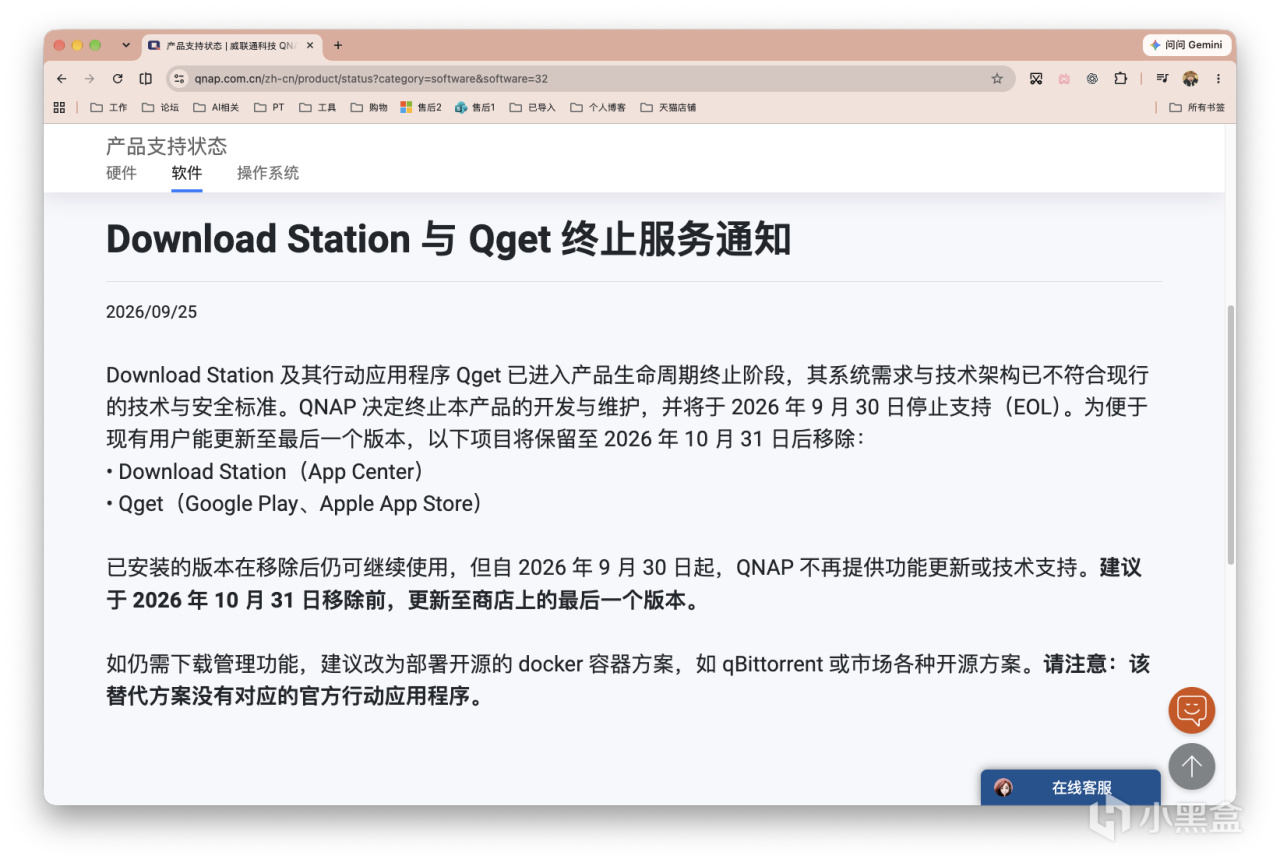Click the page vertical scrollbar
This screenshot has height=863, width=1280.
point(1230,433)
